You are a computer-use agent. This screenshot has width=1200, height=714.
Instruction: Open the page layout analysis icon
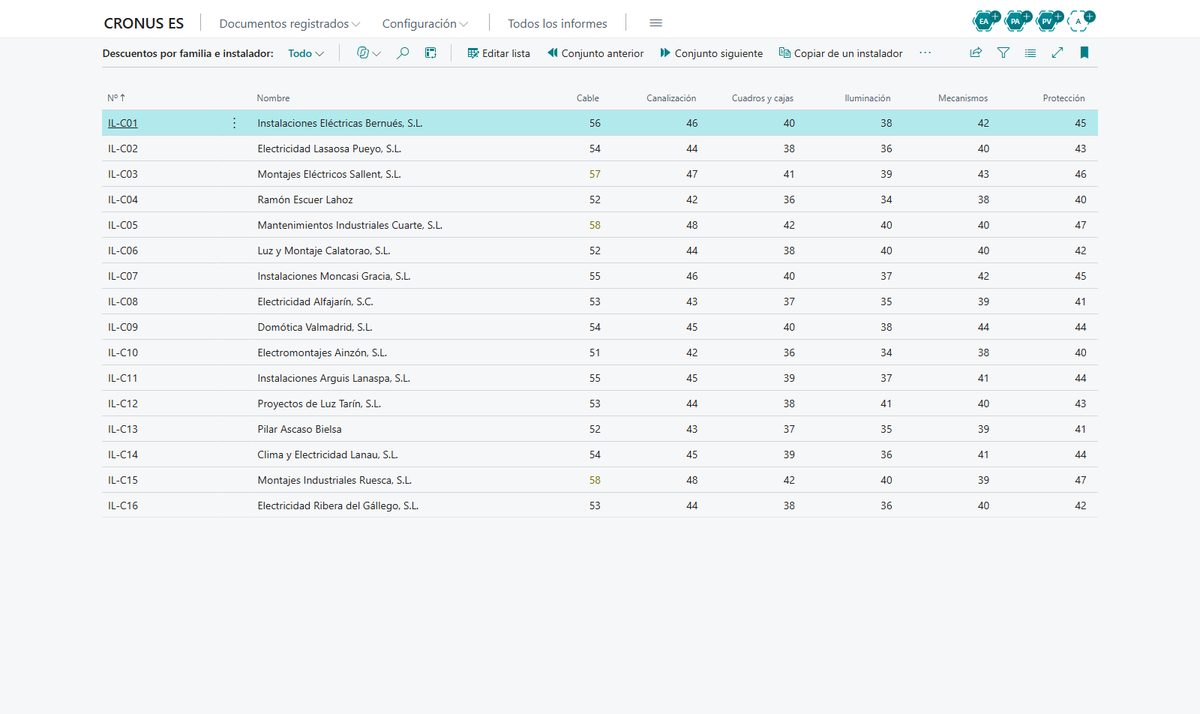[431, 53]
